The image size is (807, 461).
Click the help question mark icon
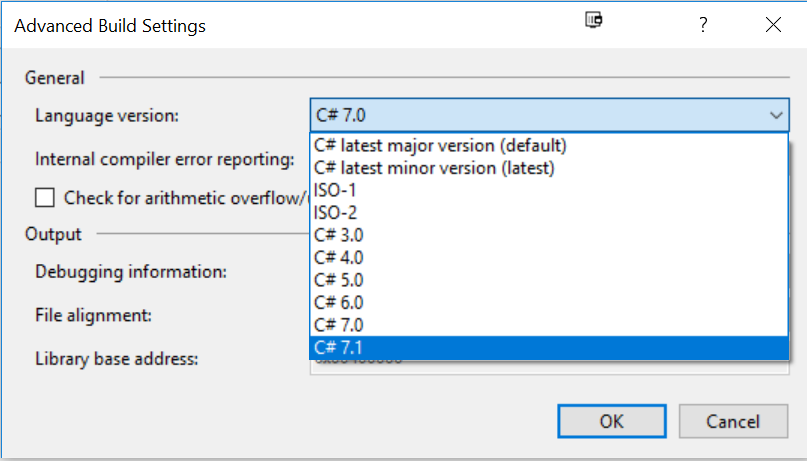coord(703,24)
